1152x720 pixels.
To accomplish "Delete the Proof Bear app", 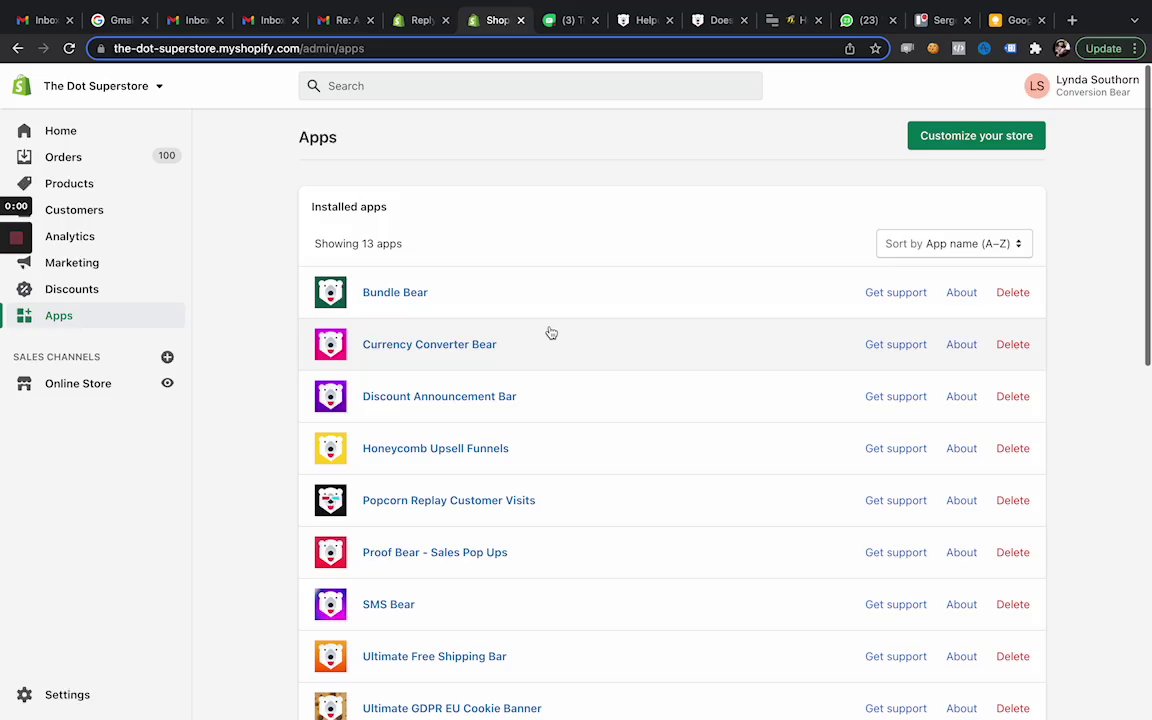I will coord(1012,552).
